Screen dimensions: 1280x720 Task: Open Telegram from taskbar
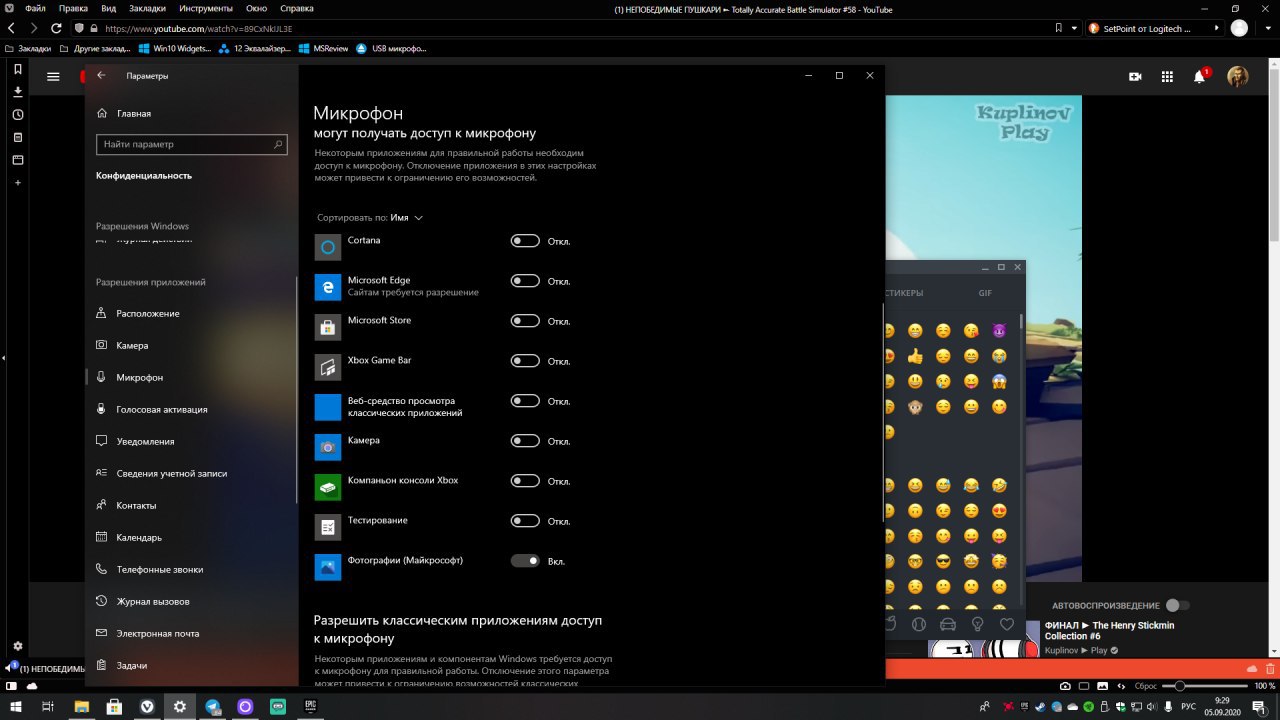coord(212,706)
